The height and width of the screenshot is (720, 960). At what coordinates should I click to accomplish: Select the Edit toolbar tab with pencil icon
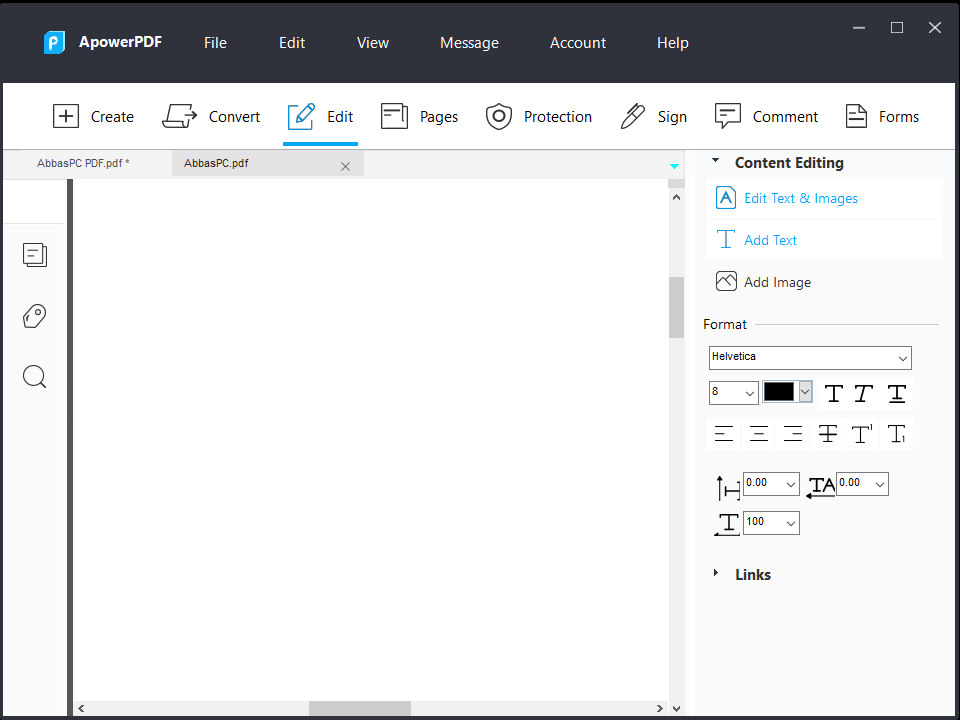click(x=320, y=116)
